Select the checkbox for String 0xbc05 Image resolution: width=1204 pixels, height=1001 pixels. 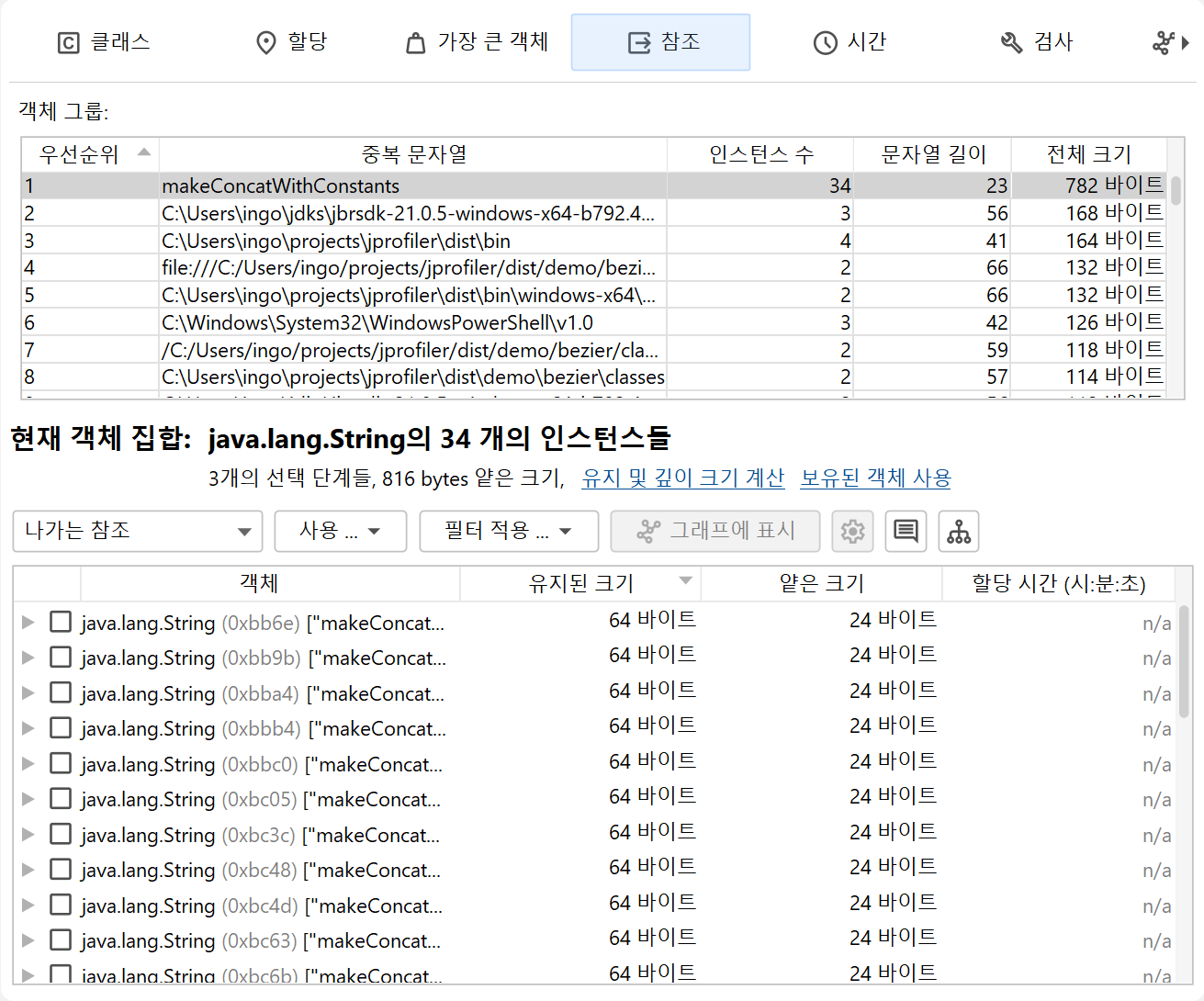click(x=61, y=799)
